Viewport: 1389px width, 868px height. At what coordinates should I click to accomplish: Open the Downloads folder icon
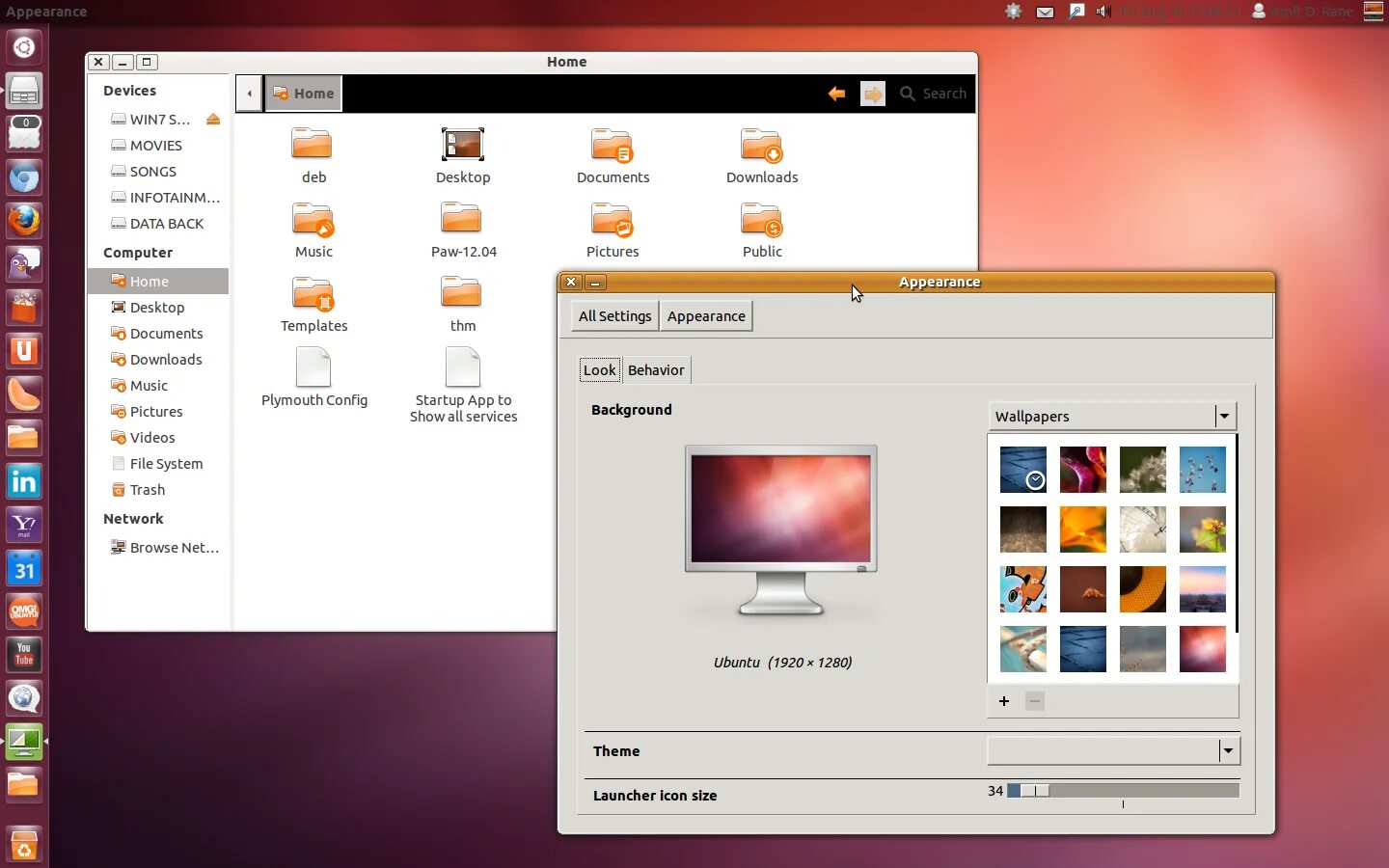tap(762, 156)
